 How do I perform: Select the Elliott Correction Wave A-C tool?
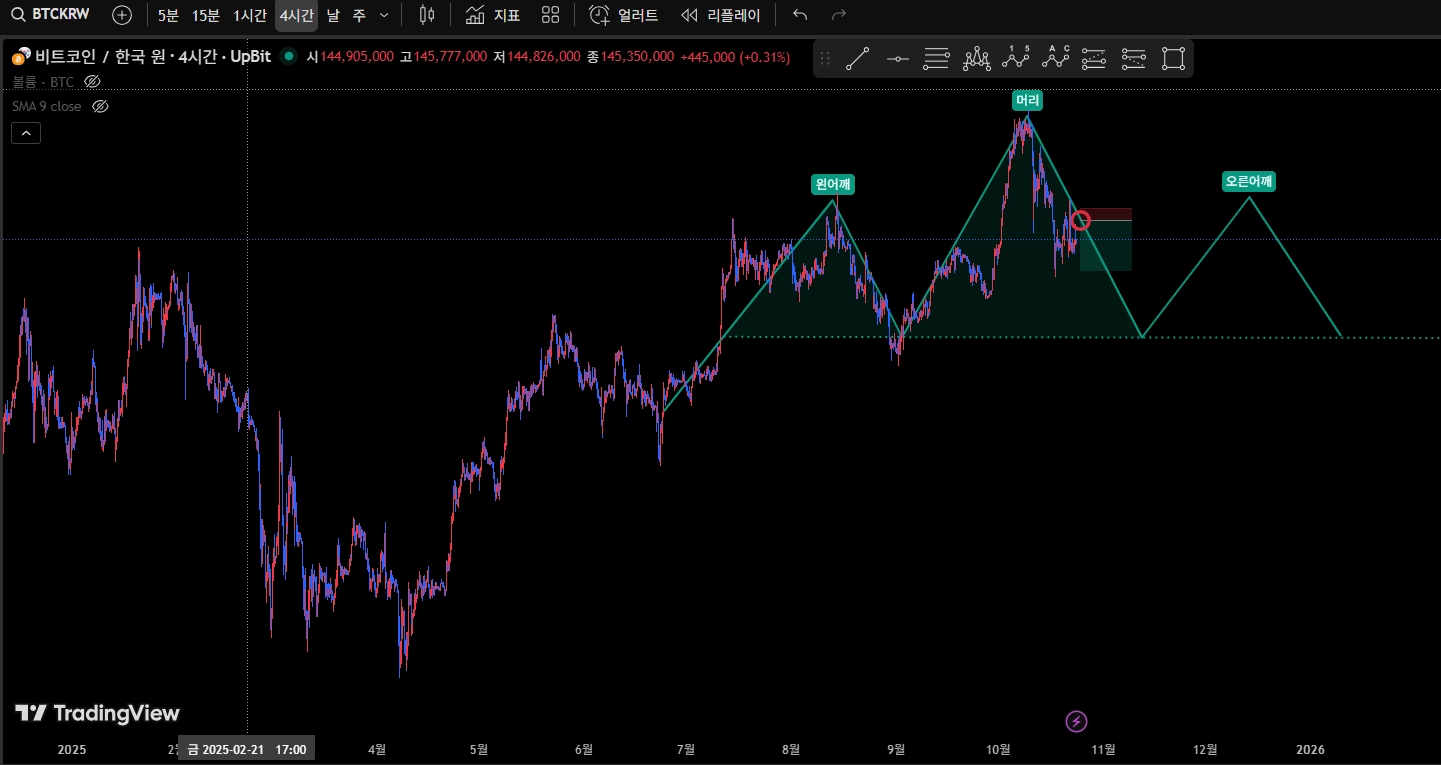(x=1056, y=58)
